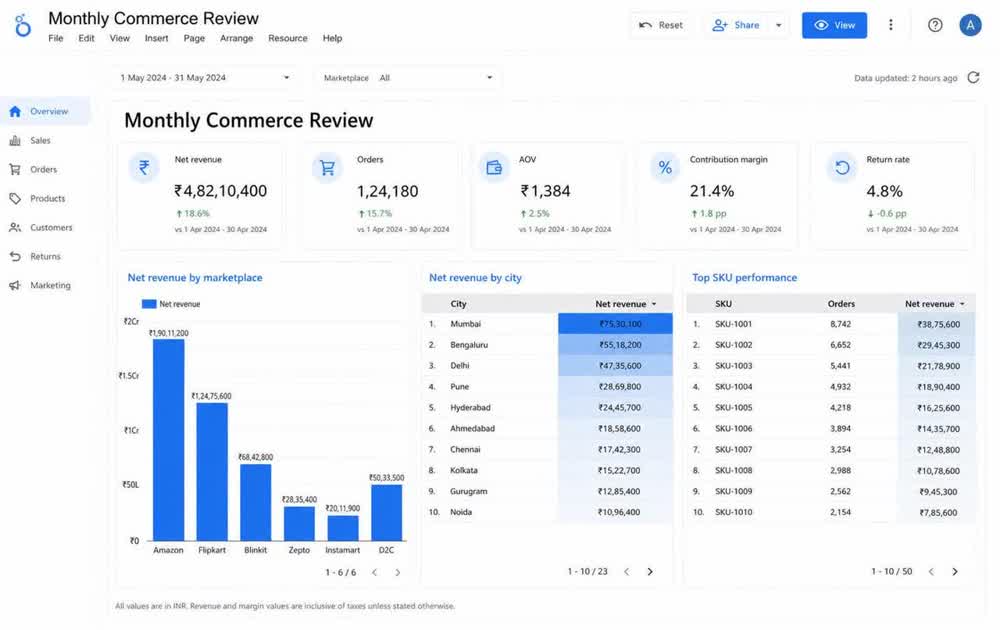Open the Page menu

[x=194, y=38]
